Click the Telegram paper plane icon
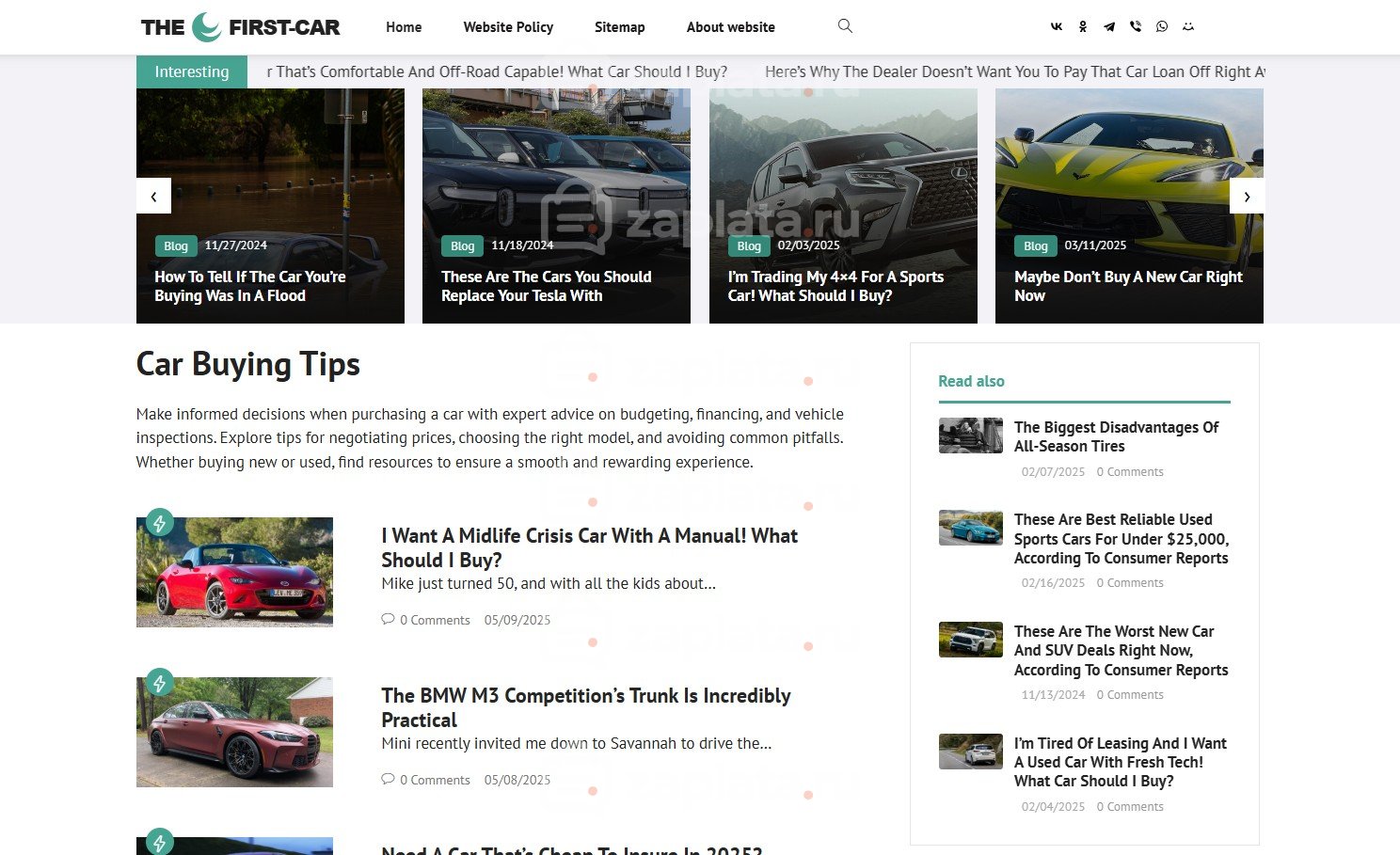The image size is (1400, 855). point(1109,27)
